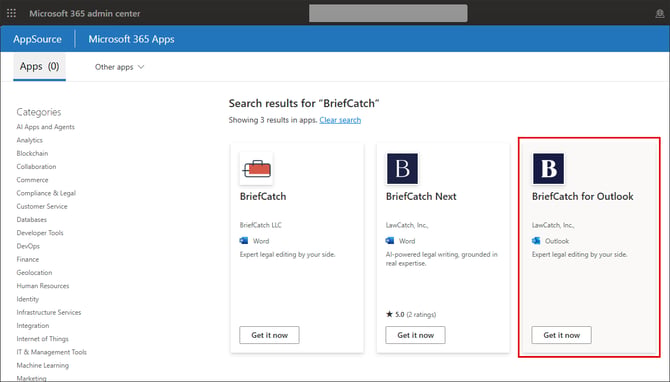
Task: Pick the Infrastructure Services category
Action: coord(49,312)
